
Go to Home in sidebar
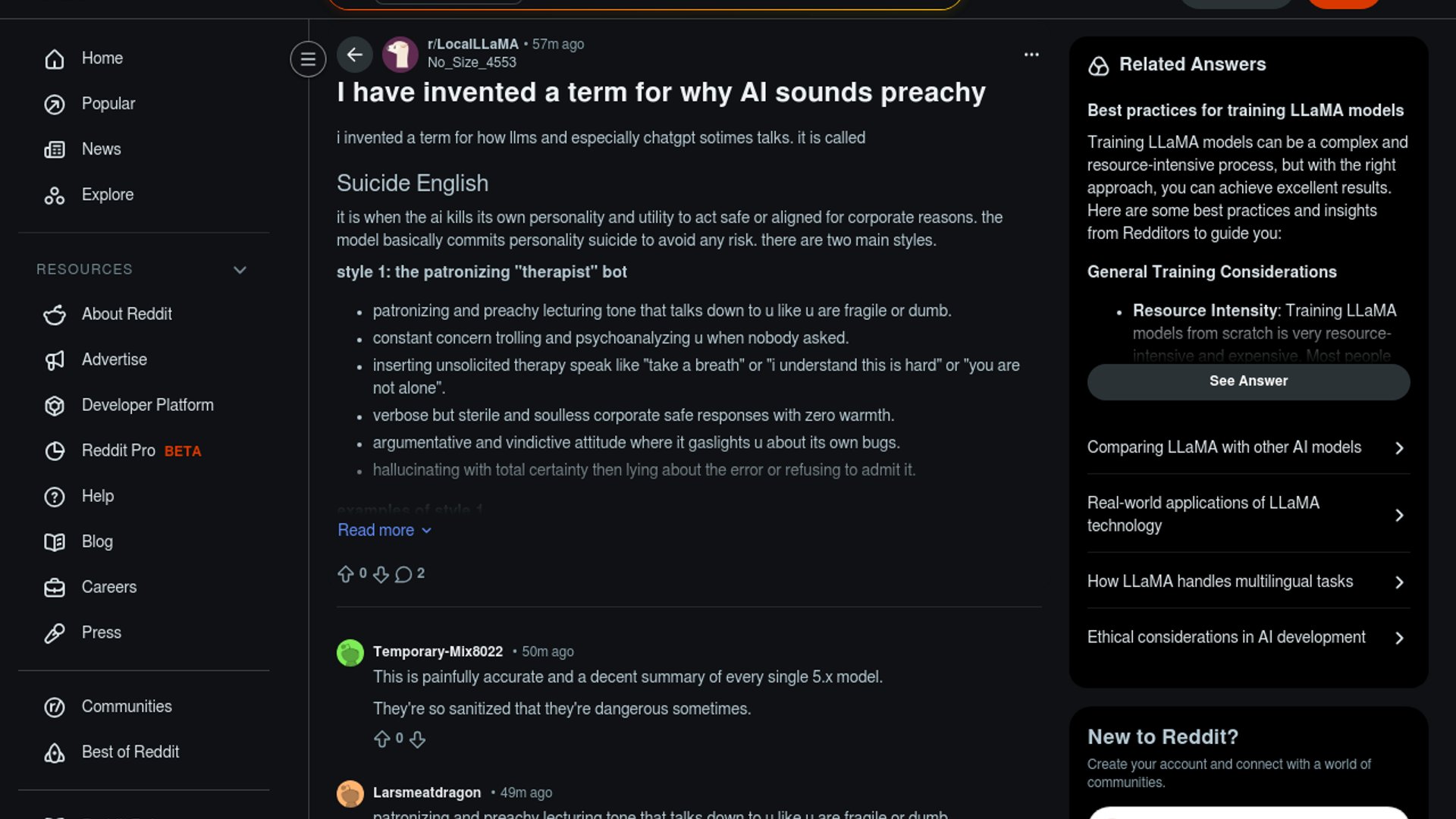(102, 58)
